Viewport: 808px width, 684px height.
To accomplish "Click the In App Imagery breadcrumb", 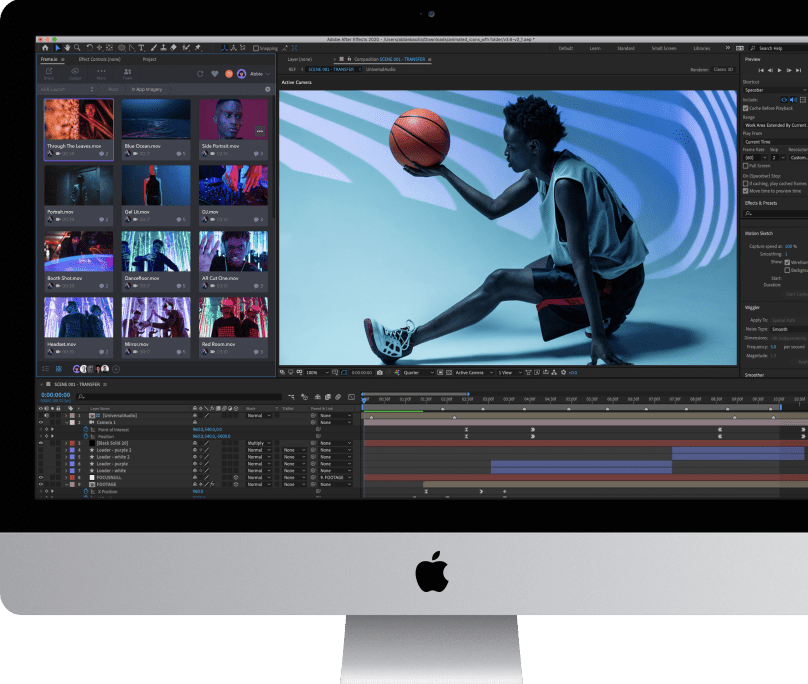I will point(147,90).
